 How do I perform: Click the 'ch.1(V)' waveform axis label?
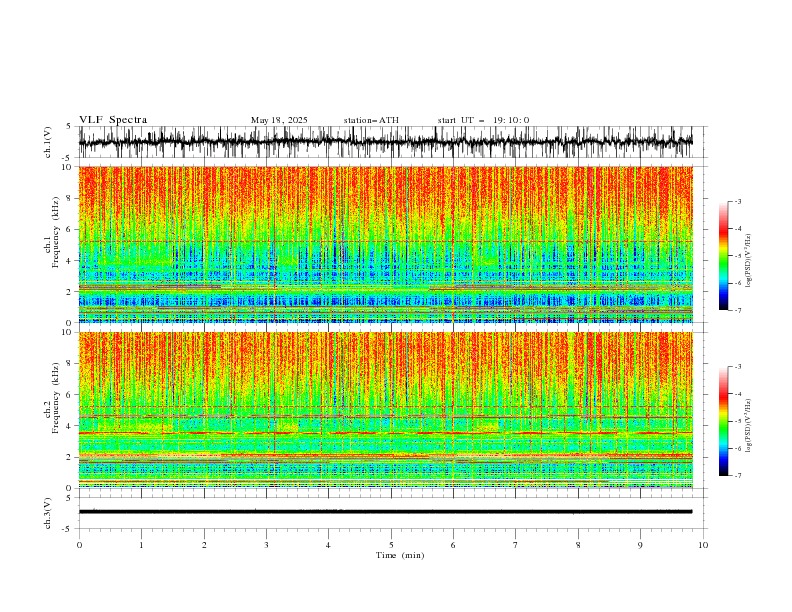coord(48,142)
